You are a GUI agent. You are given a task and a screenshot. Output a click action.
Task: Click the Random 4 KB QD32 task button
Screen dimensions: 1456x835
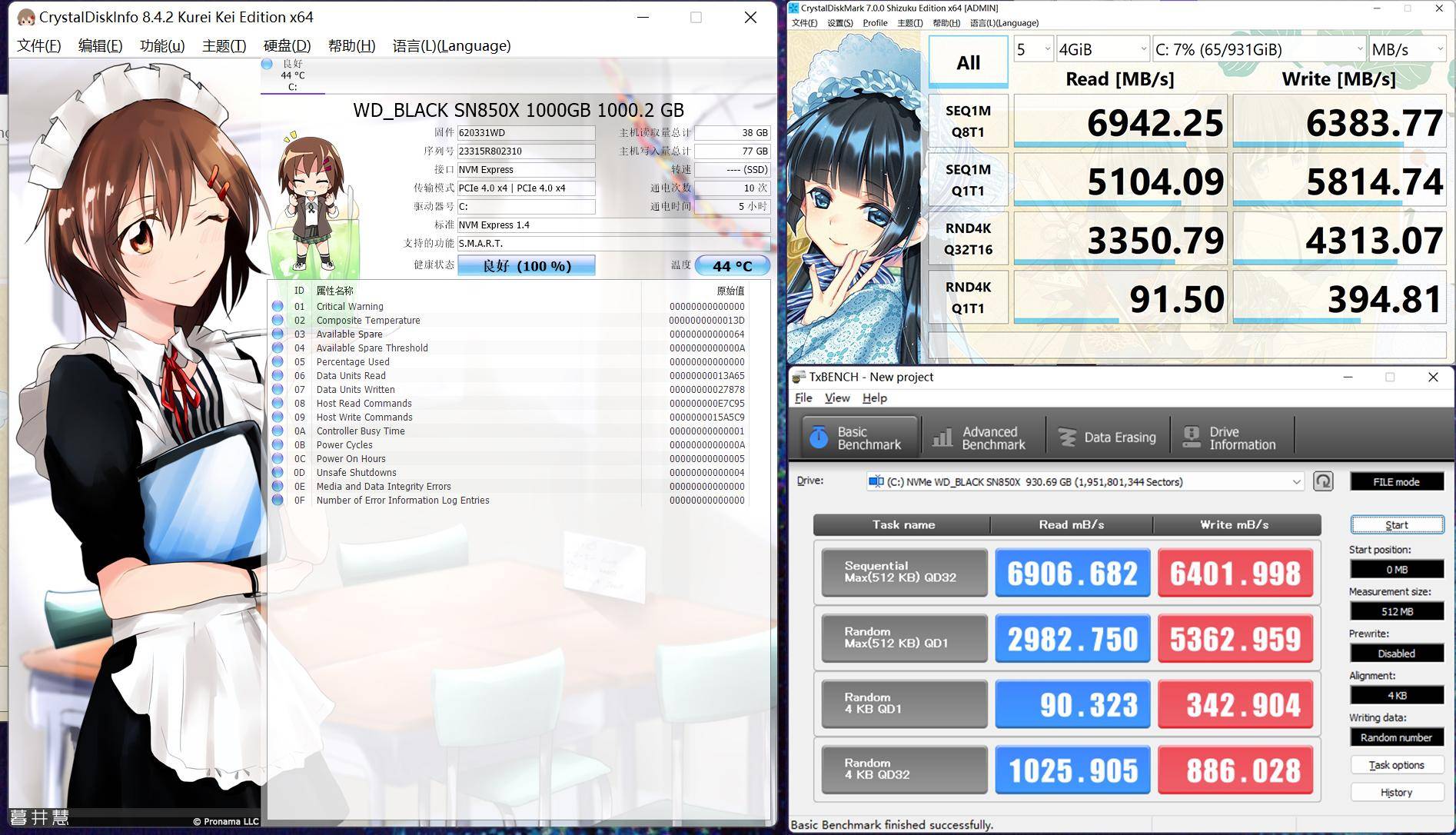(904, 769)
